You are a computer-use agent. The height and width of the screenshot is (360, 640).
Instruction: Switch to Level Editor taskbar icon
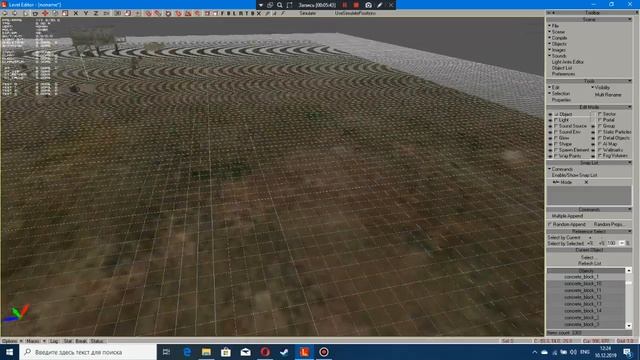pyautogui.click(x=304, y=352)
